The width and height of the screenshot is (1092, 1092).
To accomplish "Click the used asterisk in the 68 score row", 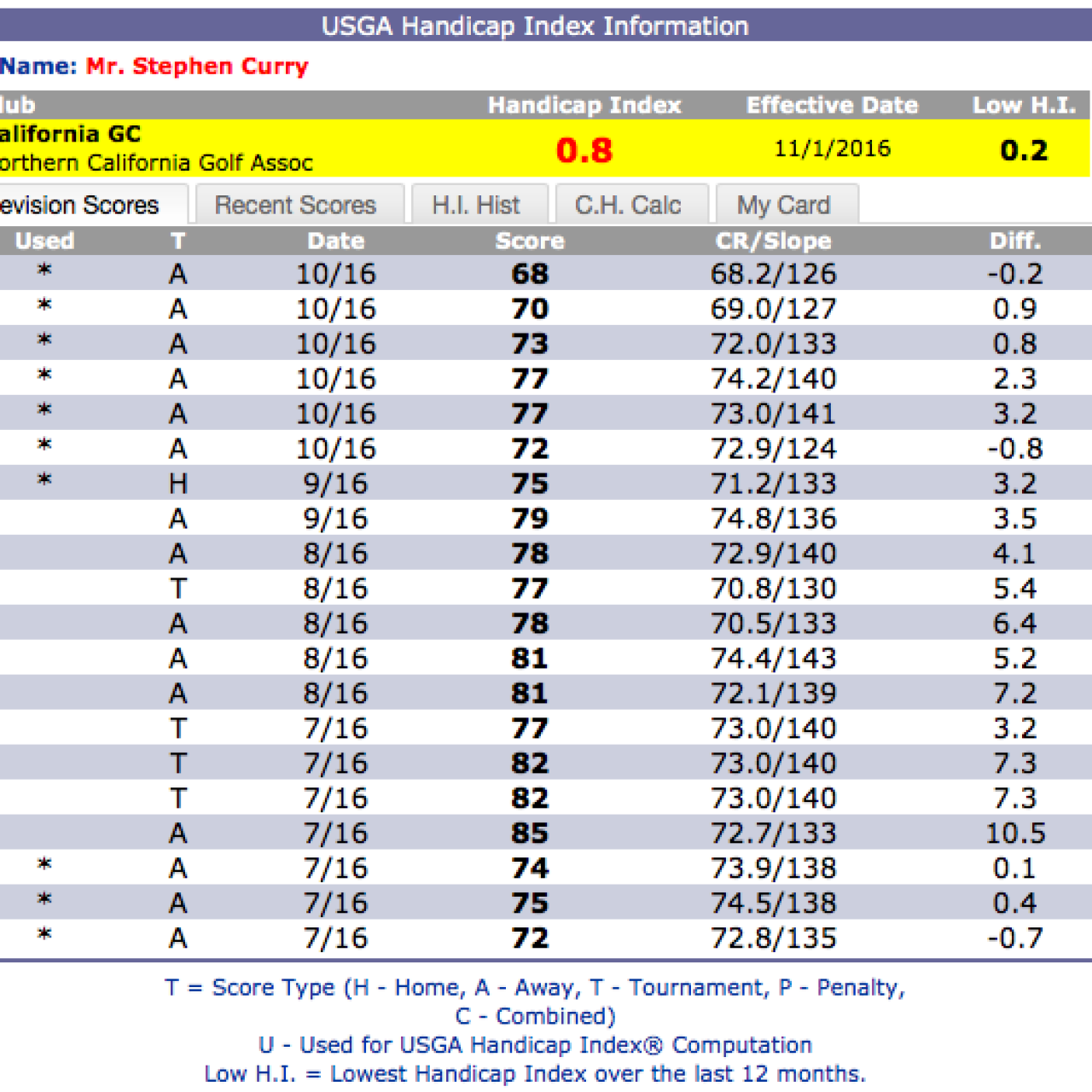I will pos(44,271).
